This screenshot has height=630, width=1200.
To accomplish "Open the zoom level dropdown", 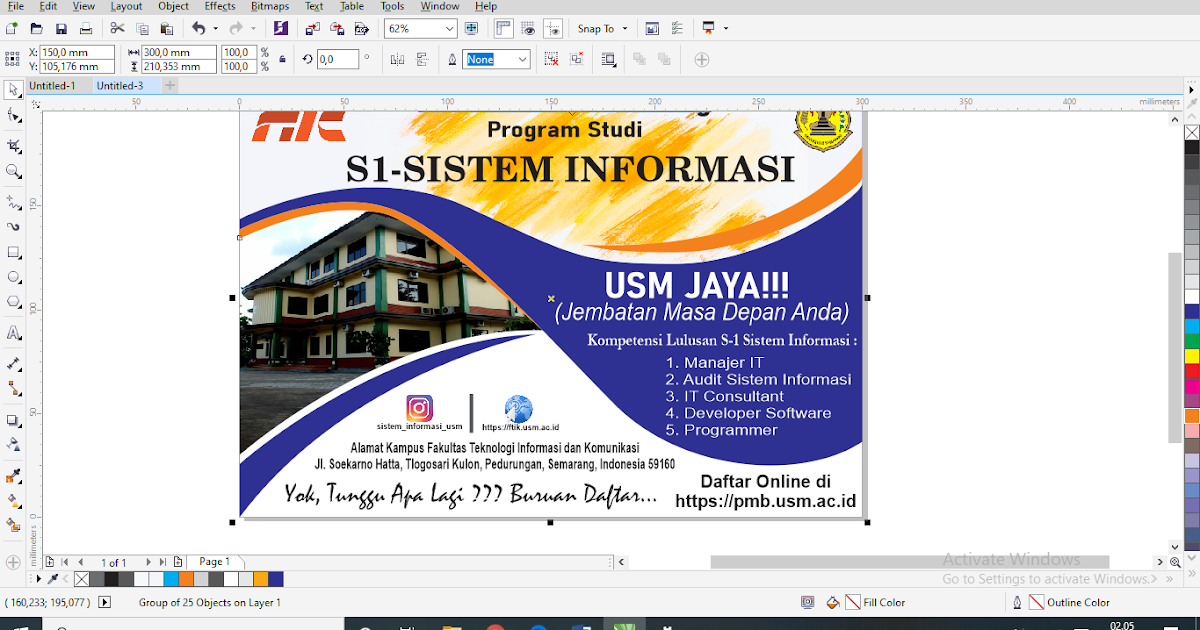I will pyautogui.click(x=448, y=28).
